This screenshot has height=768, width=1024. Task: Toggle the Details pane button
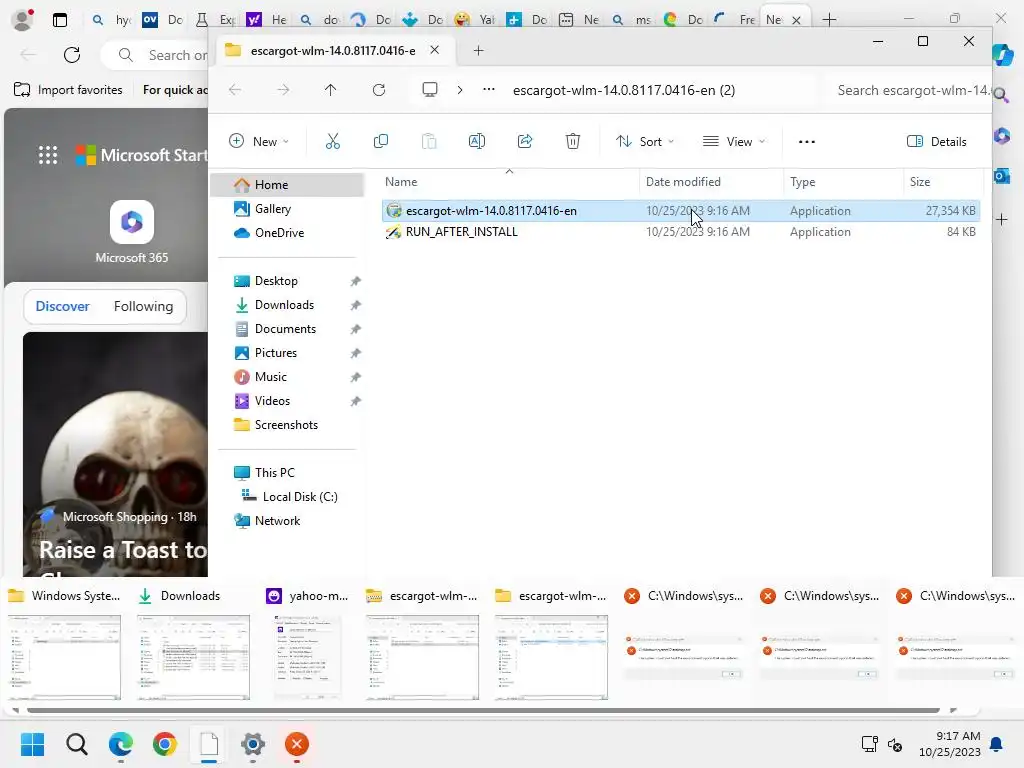click(936, 142)
